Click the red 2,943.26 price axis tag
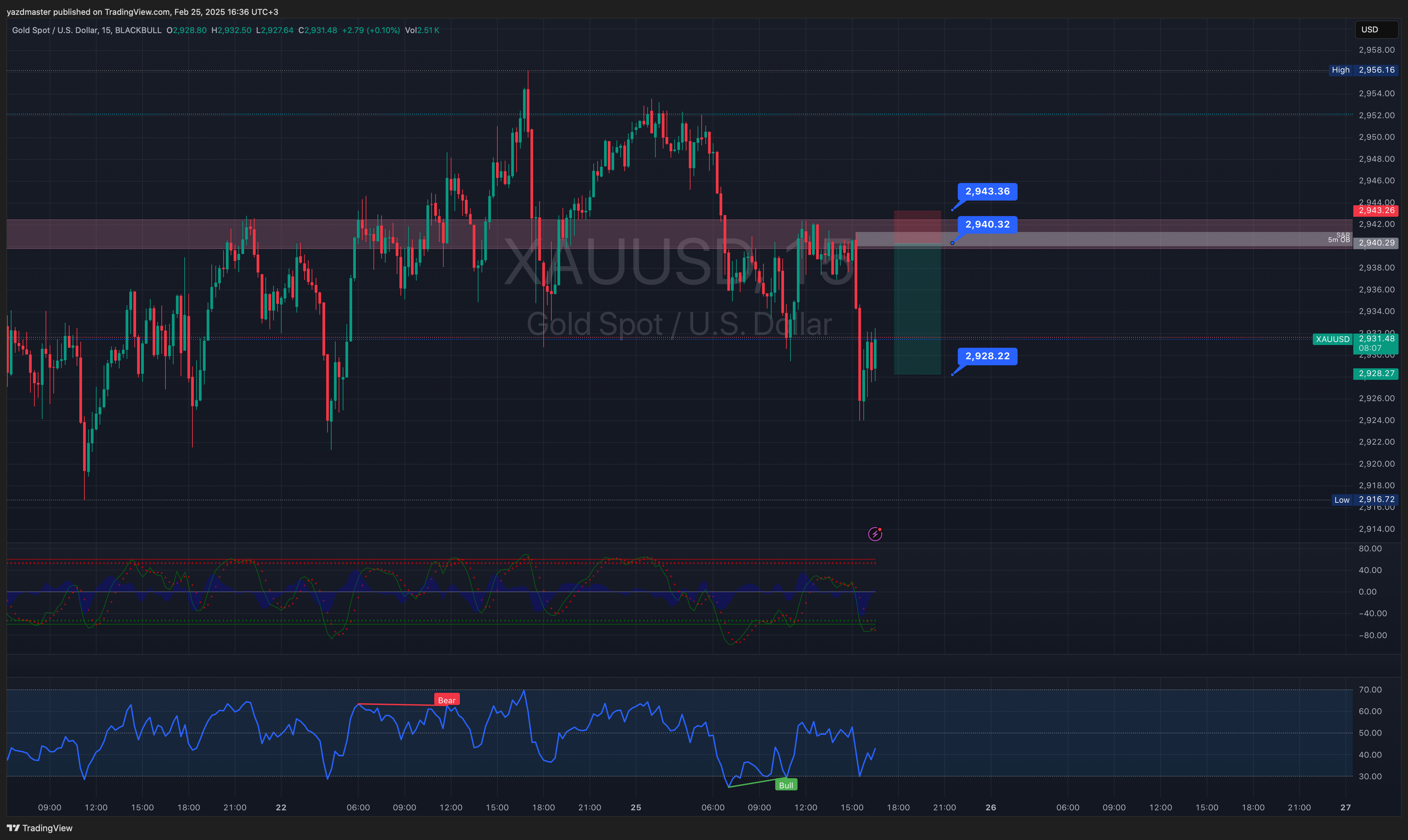This screenshot has width=1408, height=840. 1376,211
